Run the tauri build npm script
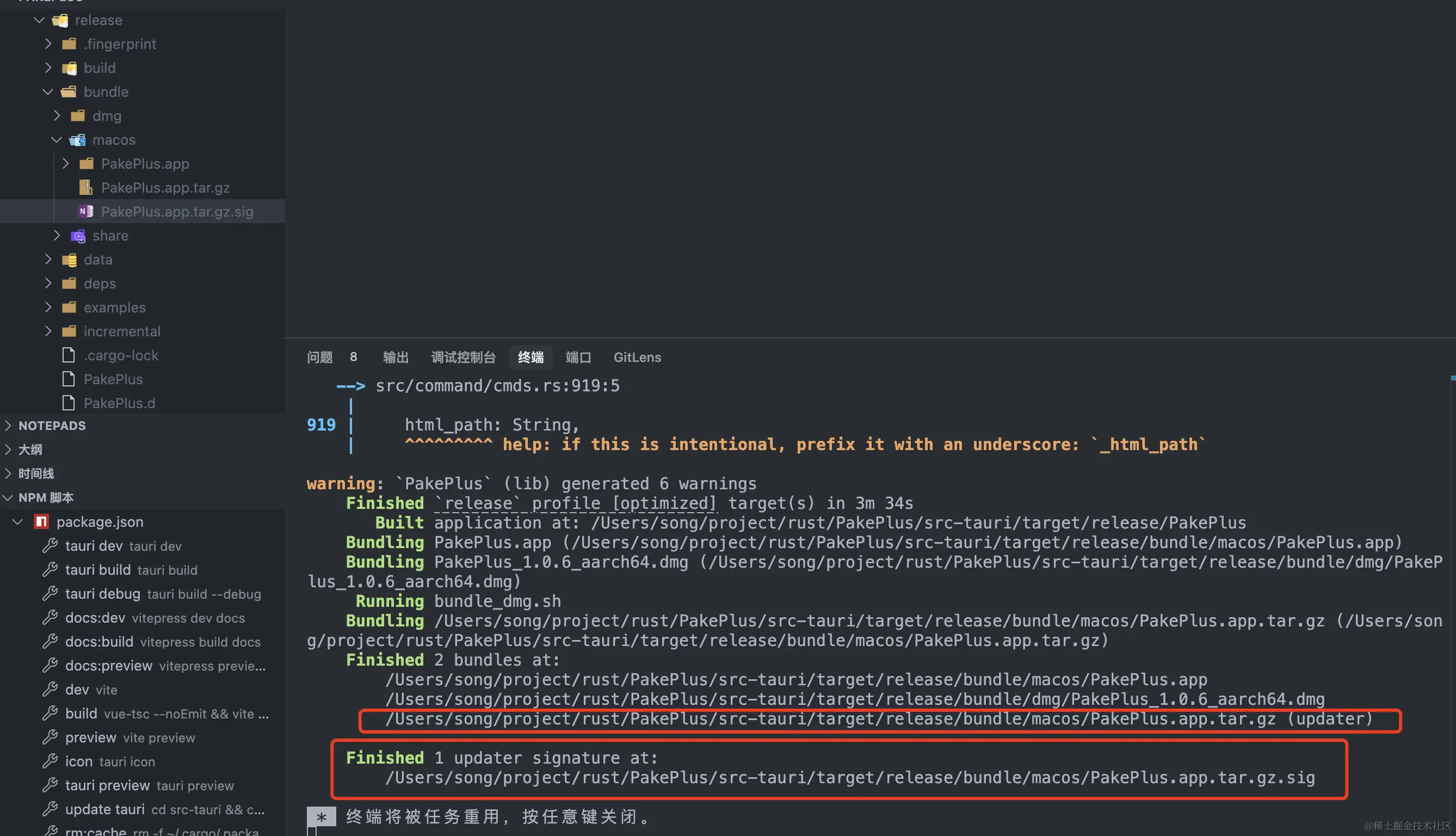This screenshot has height=836, width=1456. (x=97, y=570)
